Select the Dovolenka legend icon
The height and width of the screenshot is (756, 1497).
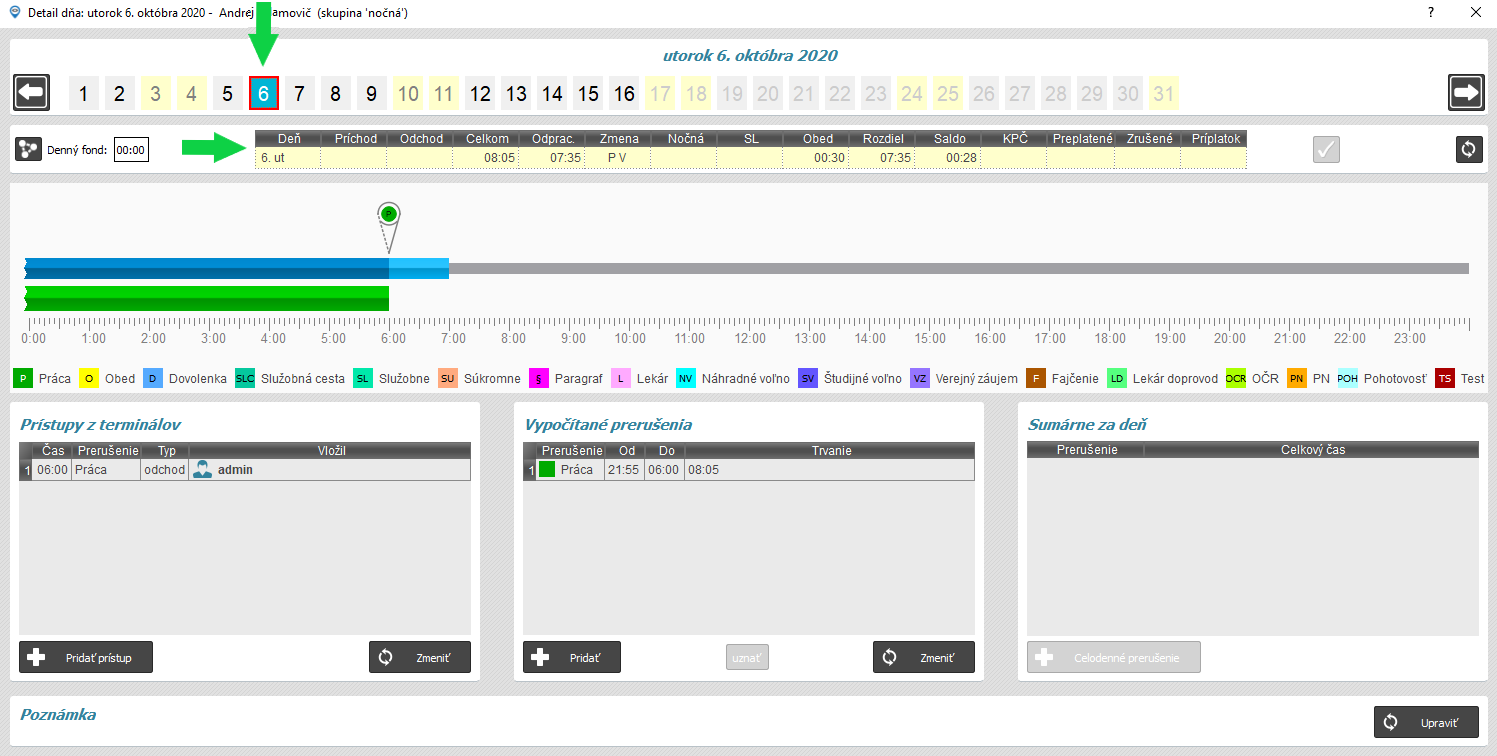click(152, 379)
